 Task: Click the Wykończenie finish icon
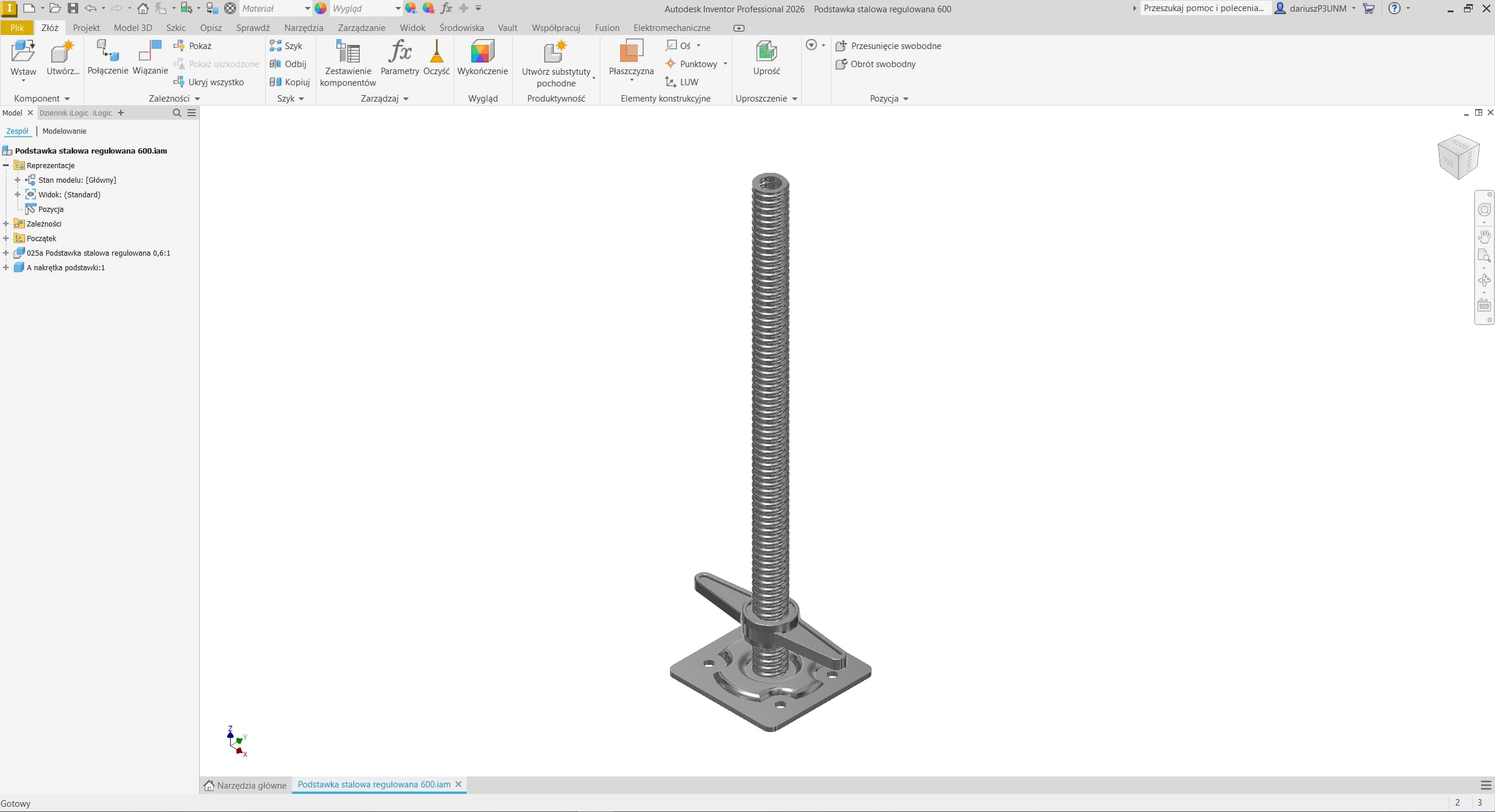point(482,57)
